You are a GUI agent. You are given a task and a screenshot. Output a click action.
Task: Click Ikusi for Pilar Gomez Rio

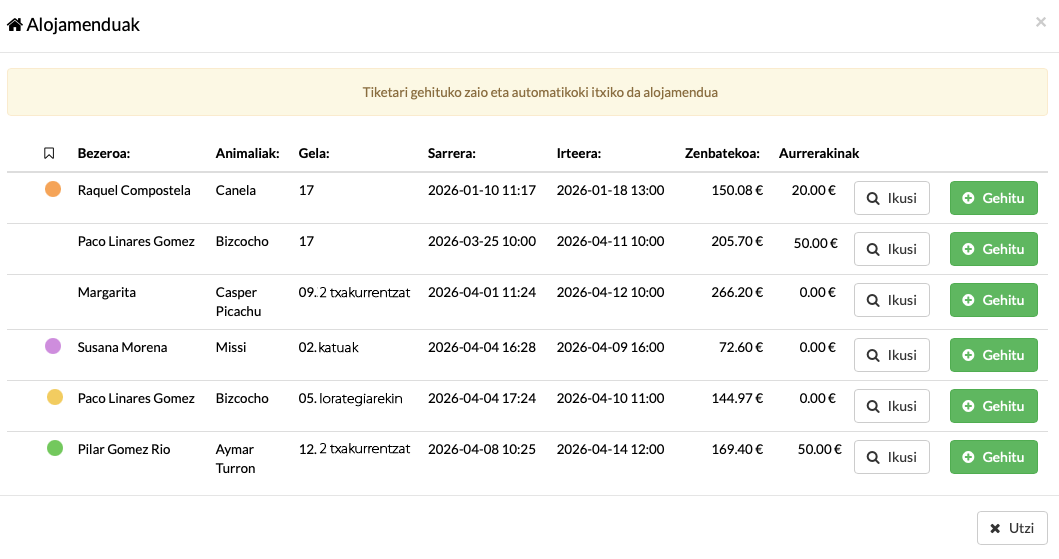click(x=891, y=457)
